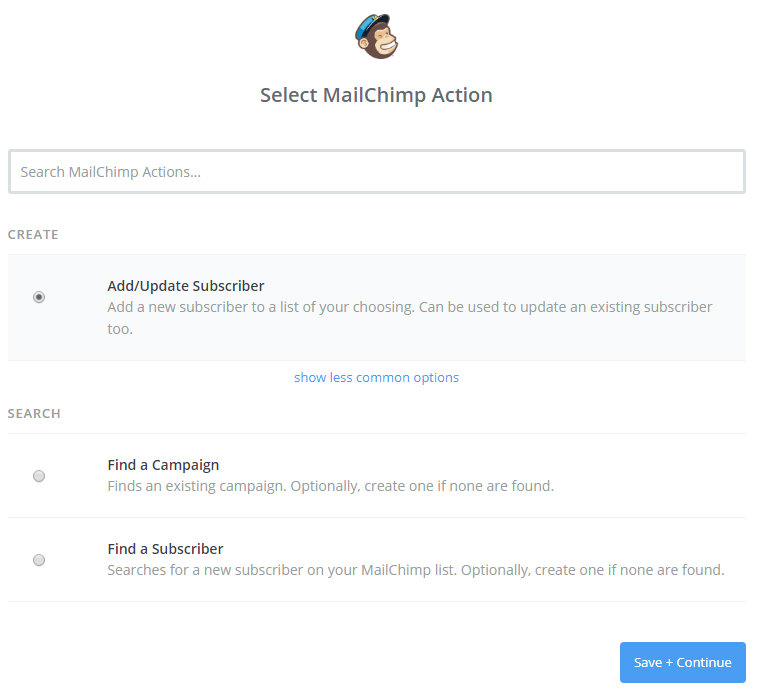Click the Select MailChimp Action heading
The height and width of the screenshot is (691, 764).
point(376,95)
